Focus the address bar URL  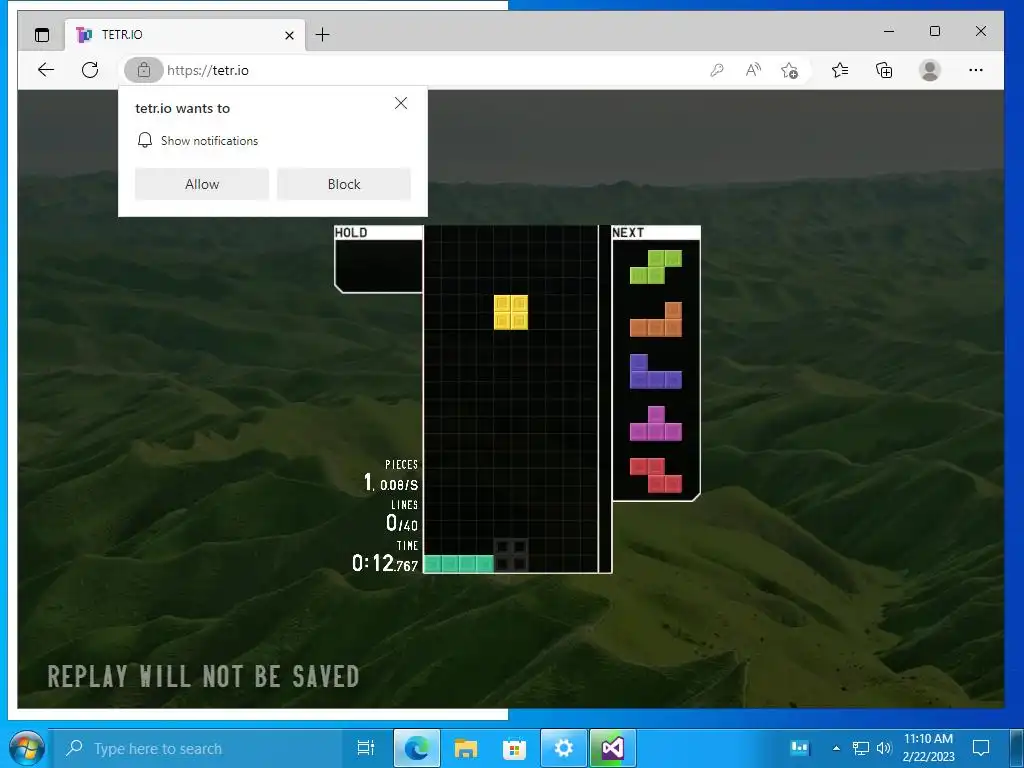(208, 71)
